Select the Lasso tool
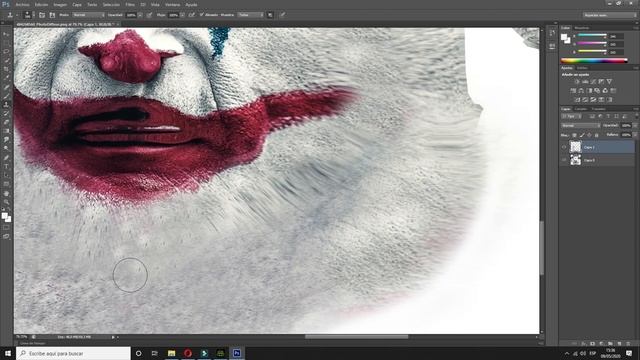Image resolution: width=640 pixels, height=360 pixels. [x=6, y=52]
